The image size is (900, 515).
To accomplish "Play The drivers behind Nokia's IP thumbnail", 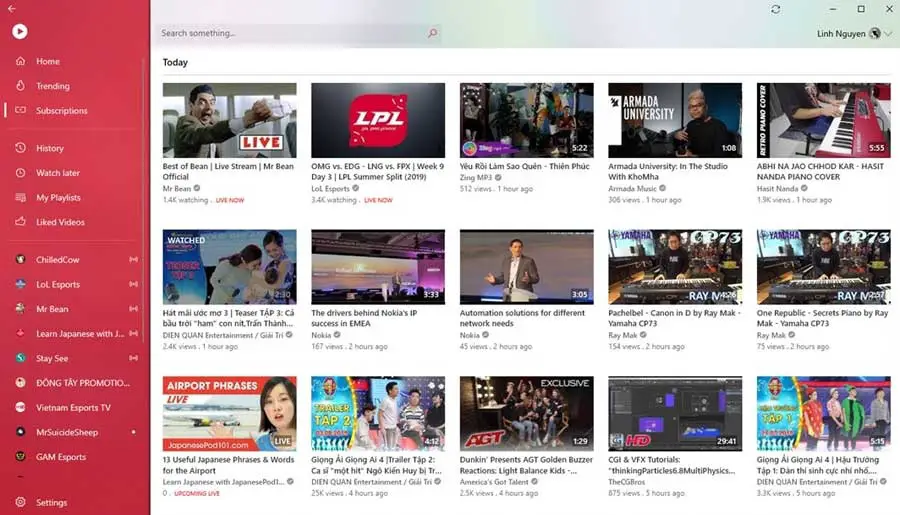I will [x=378, y=267].
